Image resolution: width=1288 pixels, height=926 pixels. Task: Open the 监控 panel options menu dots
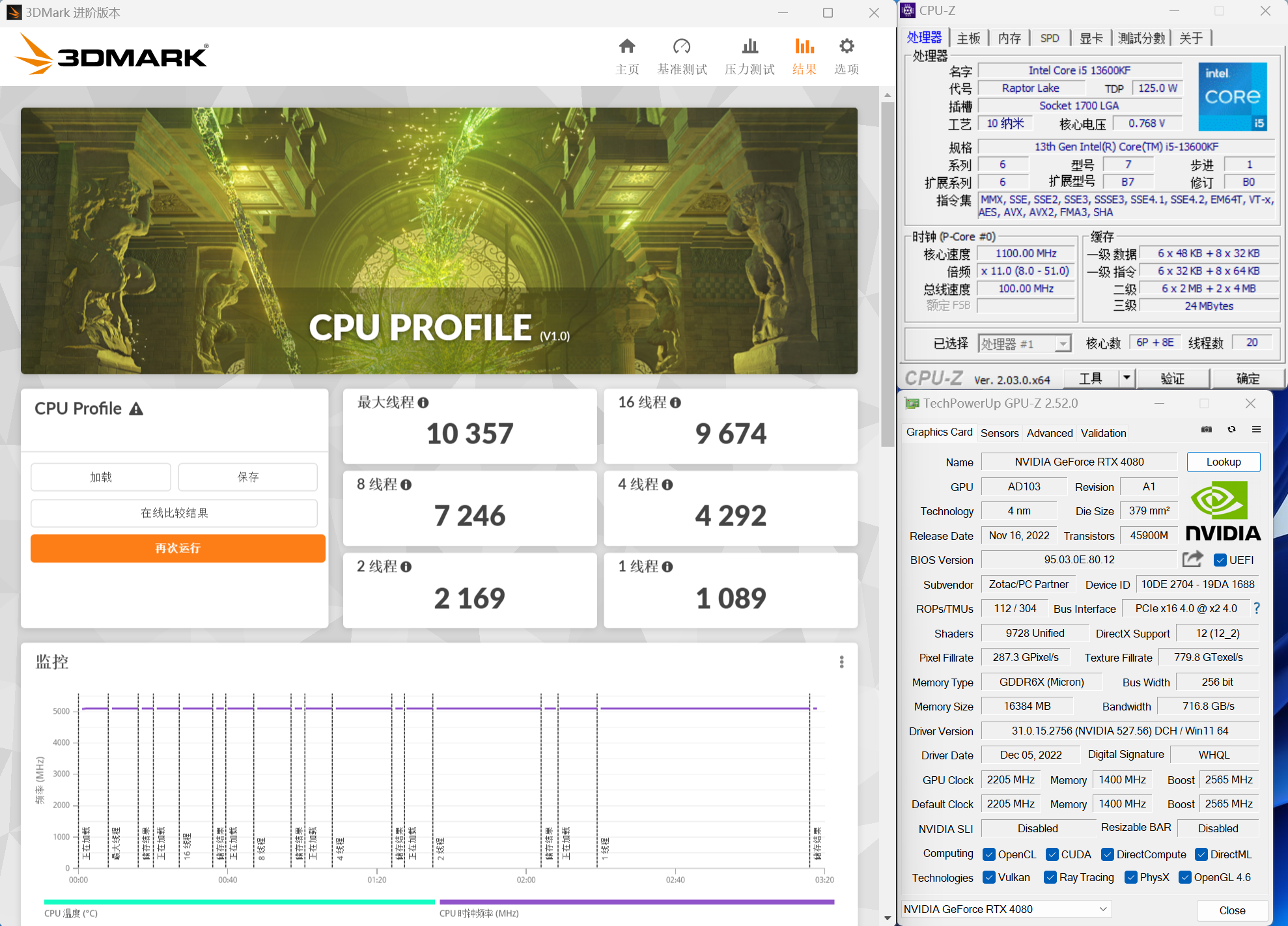[x=841, y=662]
